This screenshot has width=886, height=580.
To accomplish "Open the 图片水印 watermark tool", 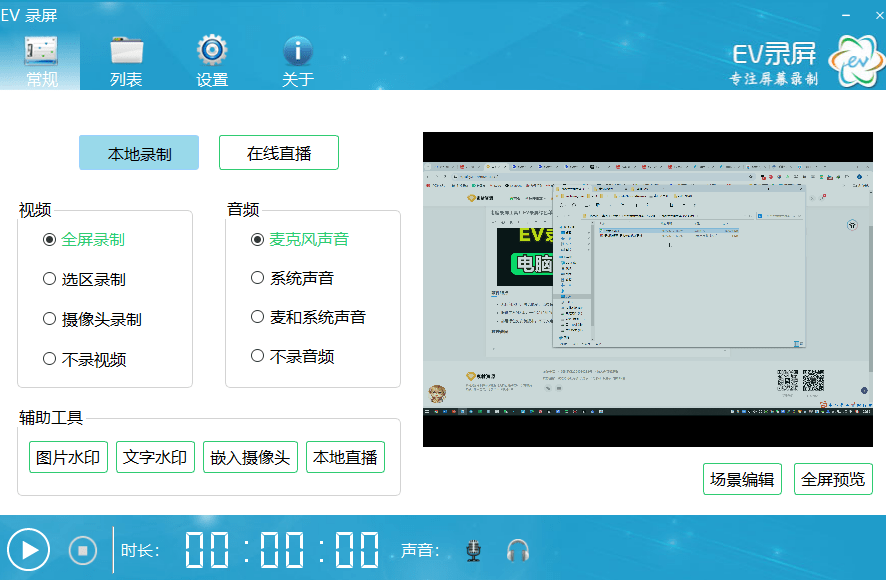I will click(x=68, y=457).
